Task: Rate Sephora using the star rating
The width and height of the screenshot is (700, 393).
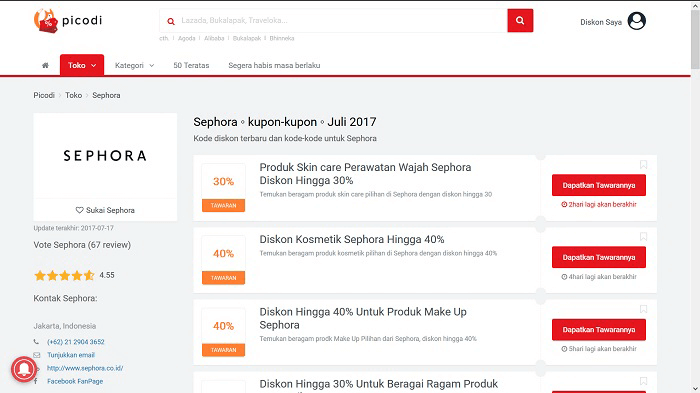Action: coord(64,275)
